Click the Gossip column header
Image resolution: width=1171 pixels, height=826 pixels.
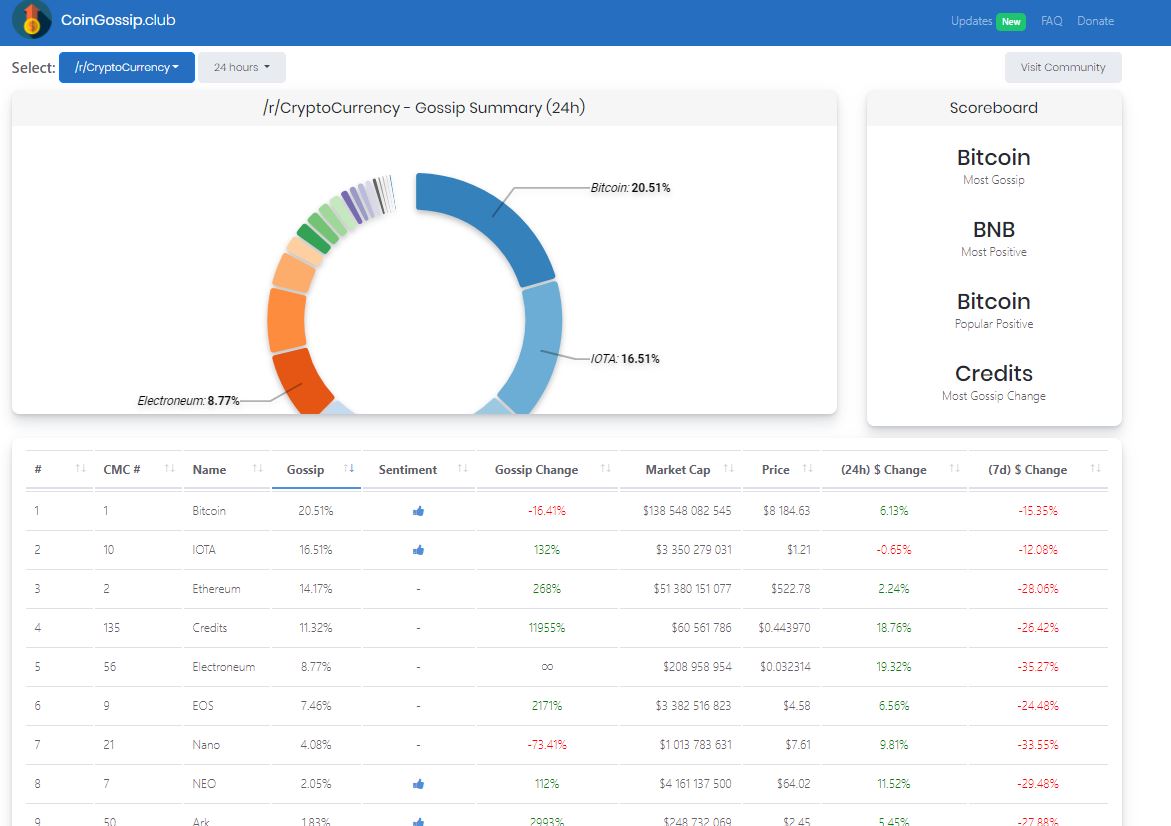tap(305, 470)
